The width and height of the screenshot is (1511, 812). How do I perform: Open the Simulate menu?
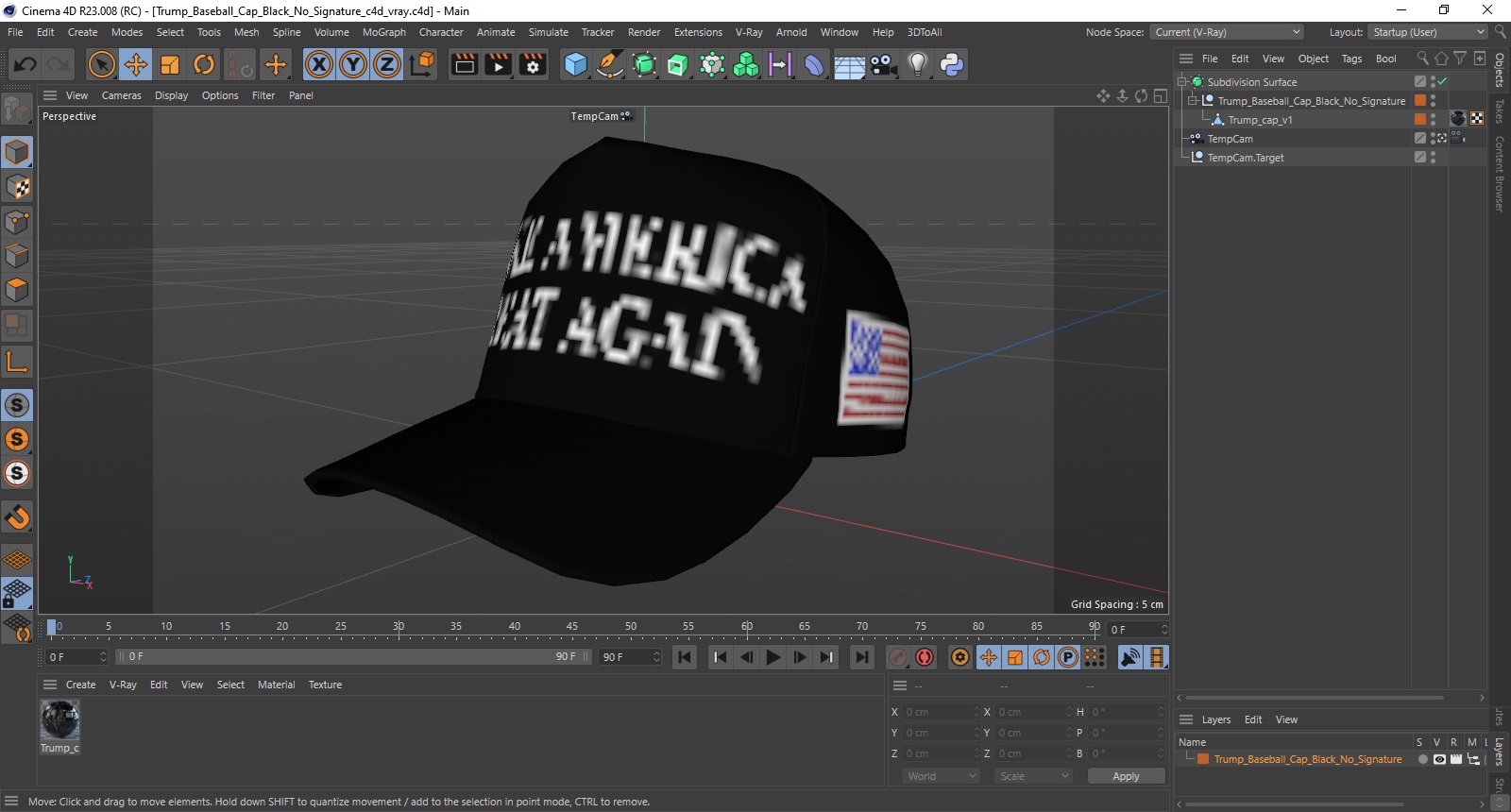point(548,32)
